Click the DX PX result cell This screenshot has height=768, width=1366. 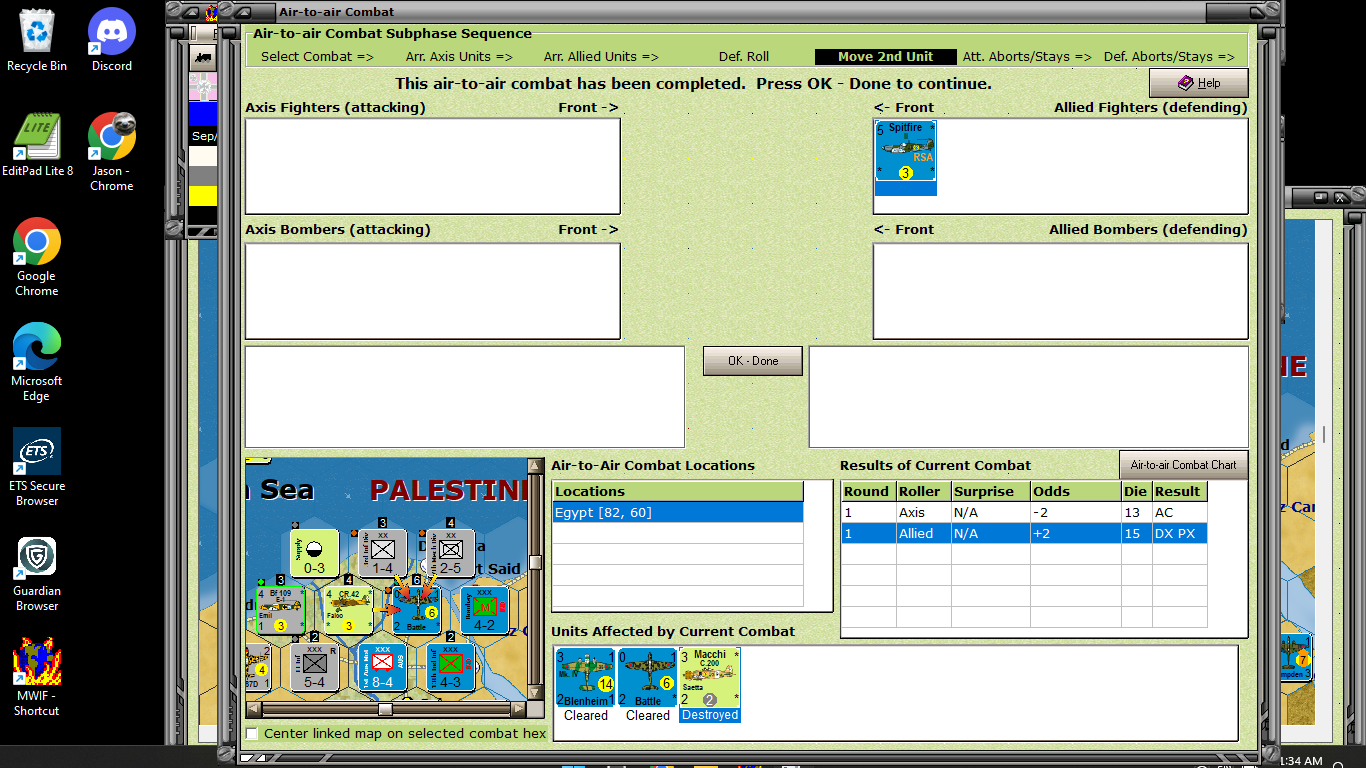1179,533
